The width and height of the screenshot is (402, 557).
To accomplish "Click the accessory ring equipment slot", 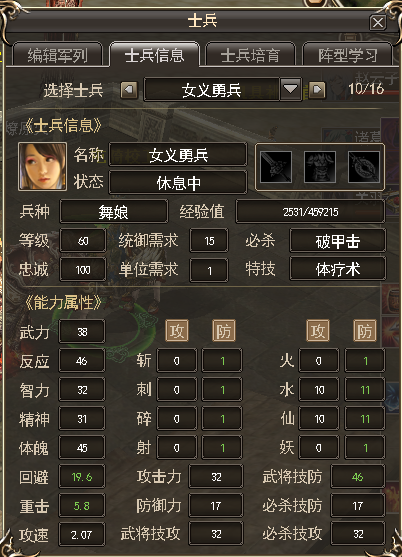I will tap(364, 167).
